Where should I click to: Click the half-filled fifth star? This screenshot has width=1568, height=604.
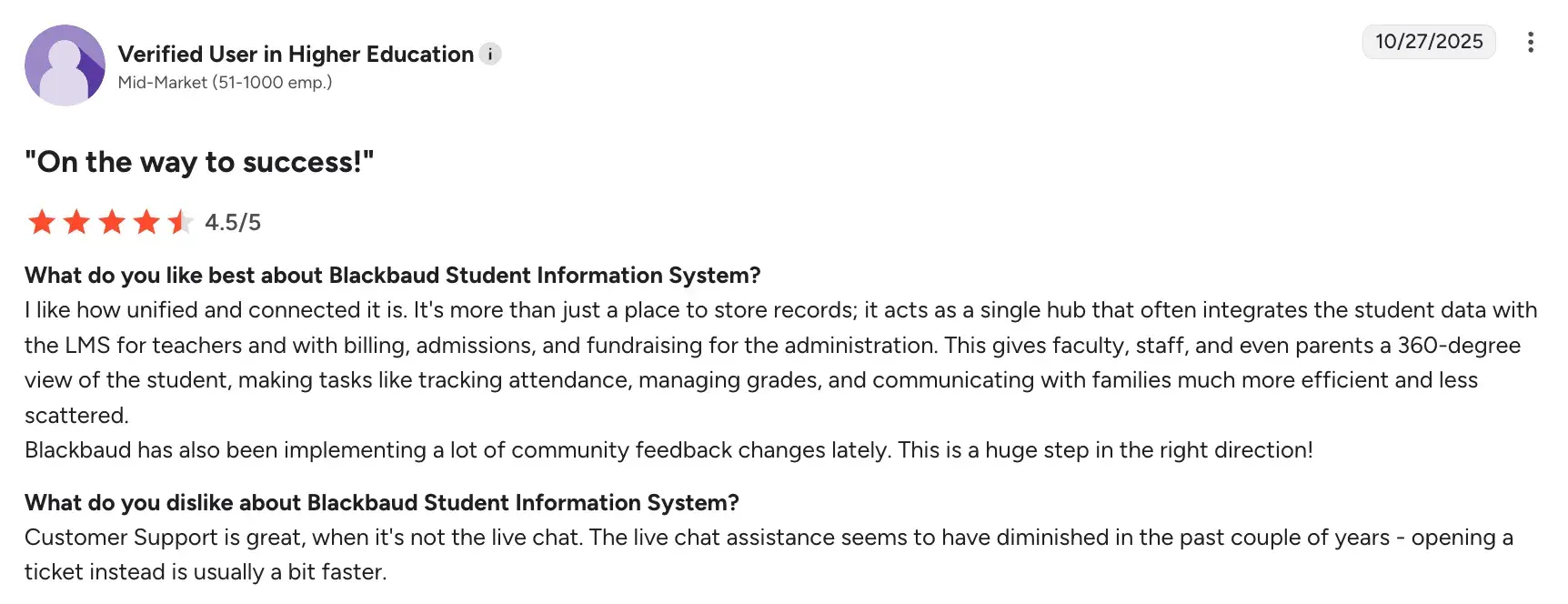click(180, 222)
